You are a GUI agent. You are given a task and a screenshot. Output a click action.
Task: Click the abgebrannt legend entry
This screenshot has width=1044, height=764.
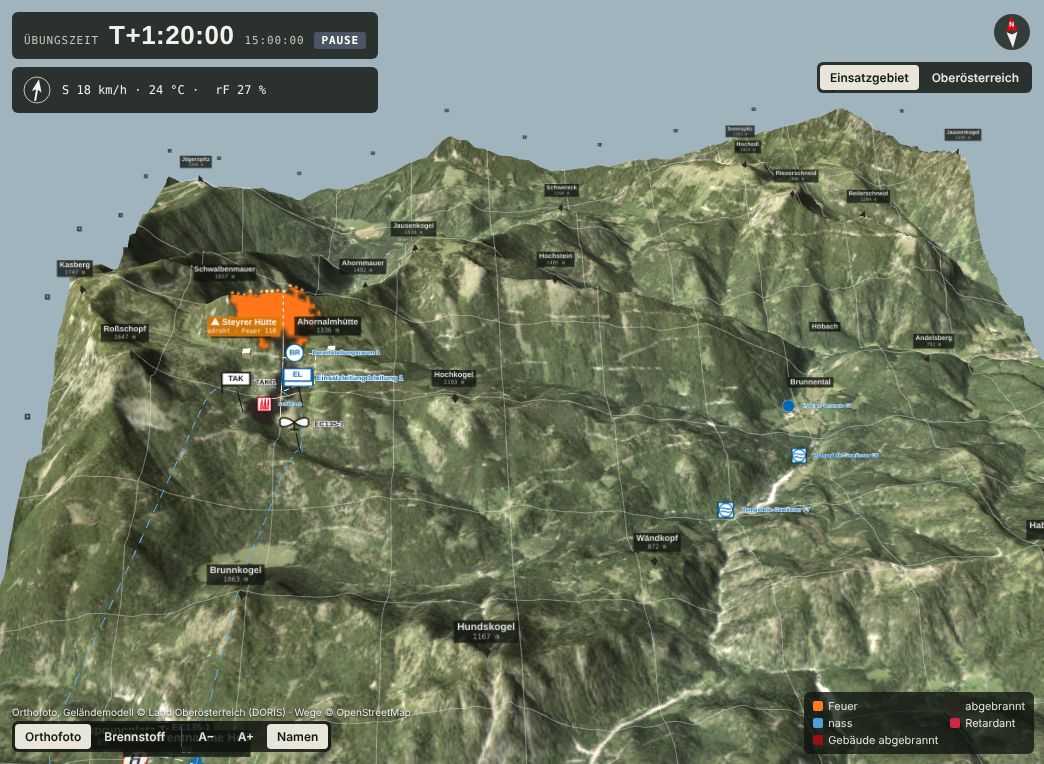(x=989, y=706)
